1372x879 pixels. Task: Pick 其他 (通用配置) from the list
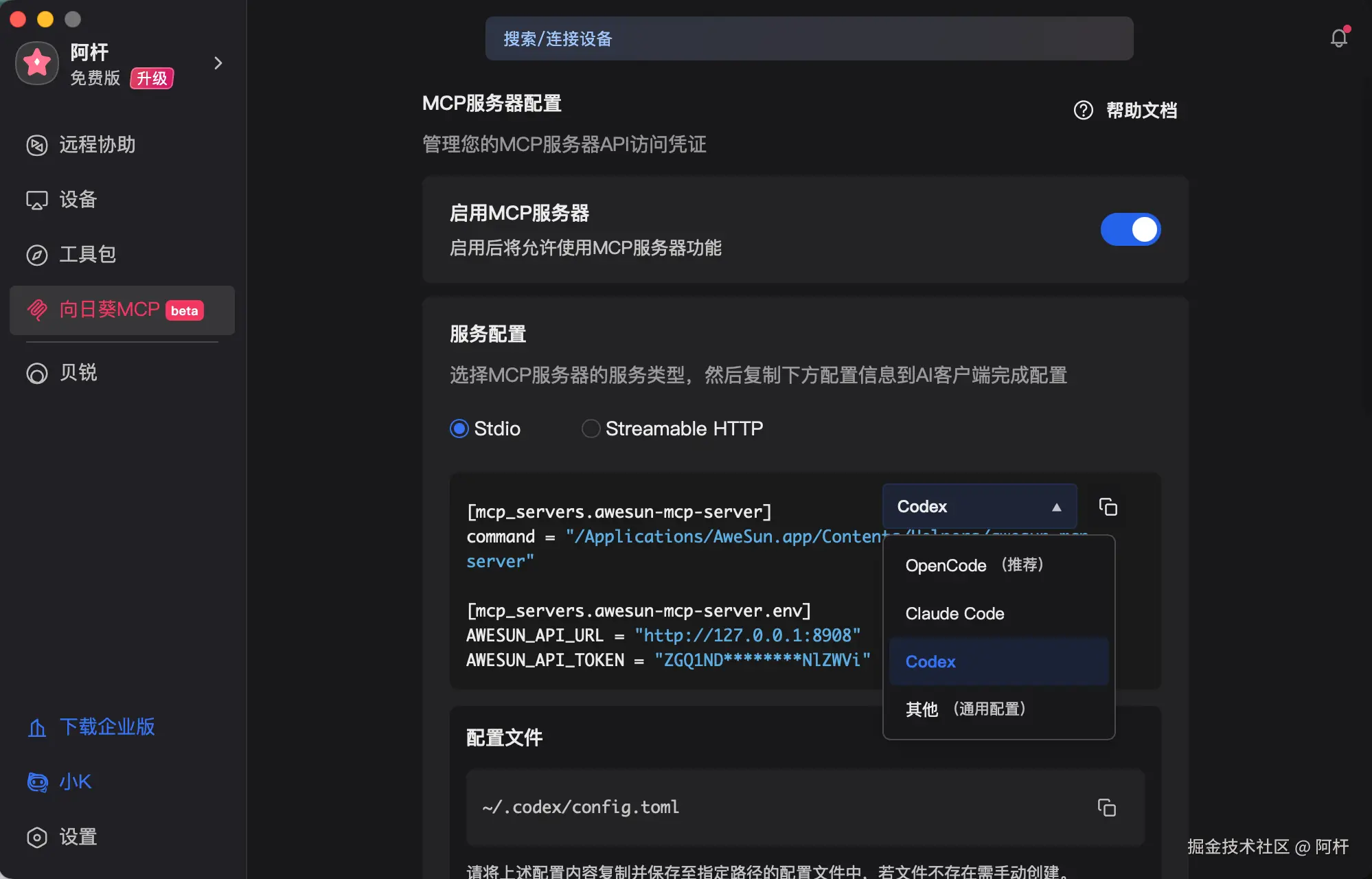965,709
